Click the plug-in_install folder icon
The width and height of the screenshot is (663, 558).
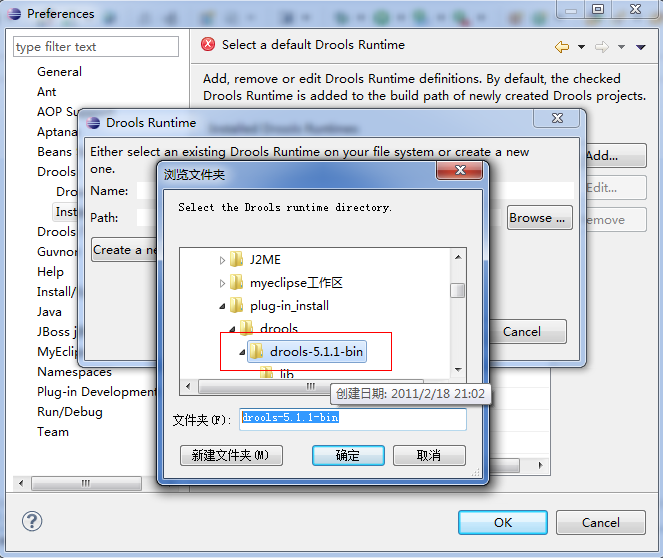pyautogui.click(x=237, y=306)
